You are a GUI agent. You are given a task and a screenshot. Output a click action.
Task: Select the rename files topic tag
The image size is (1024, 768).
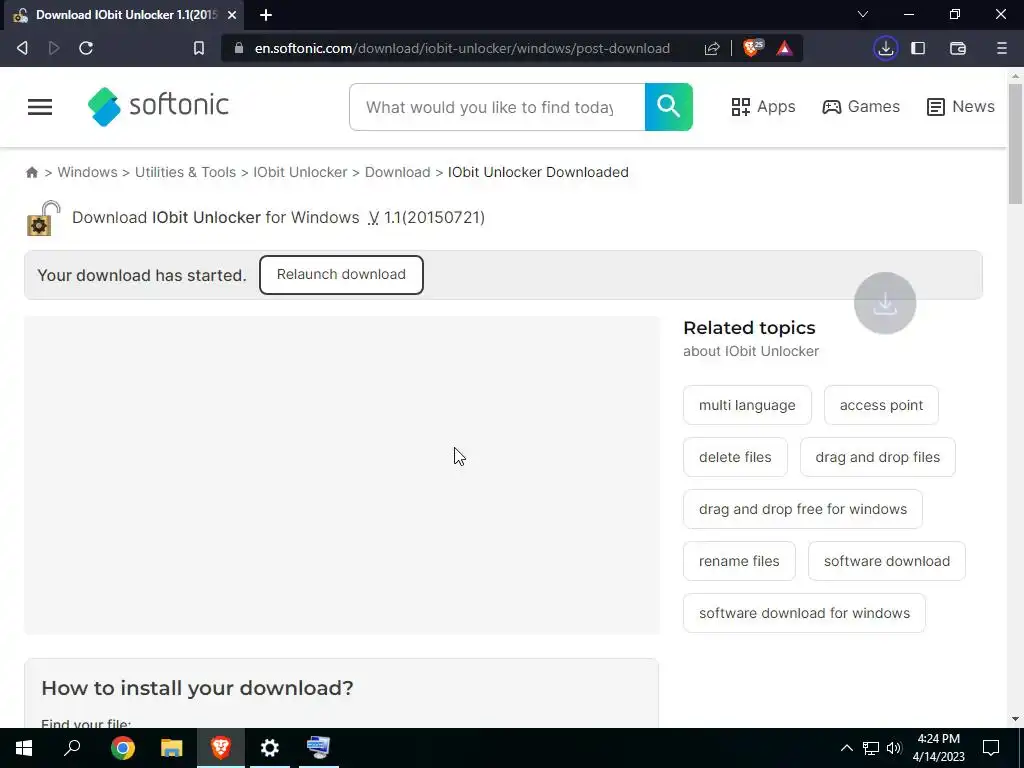tap(739, 561)
